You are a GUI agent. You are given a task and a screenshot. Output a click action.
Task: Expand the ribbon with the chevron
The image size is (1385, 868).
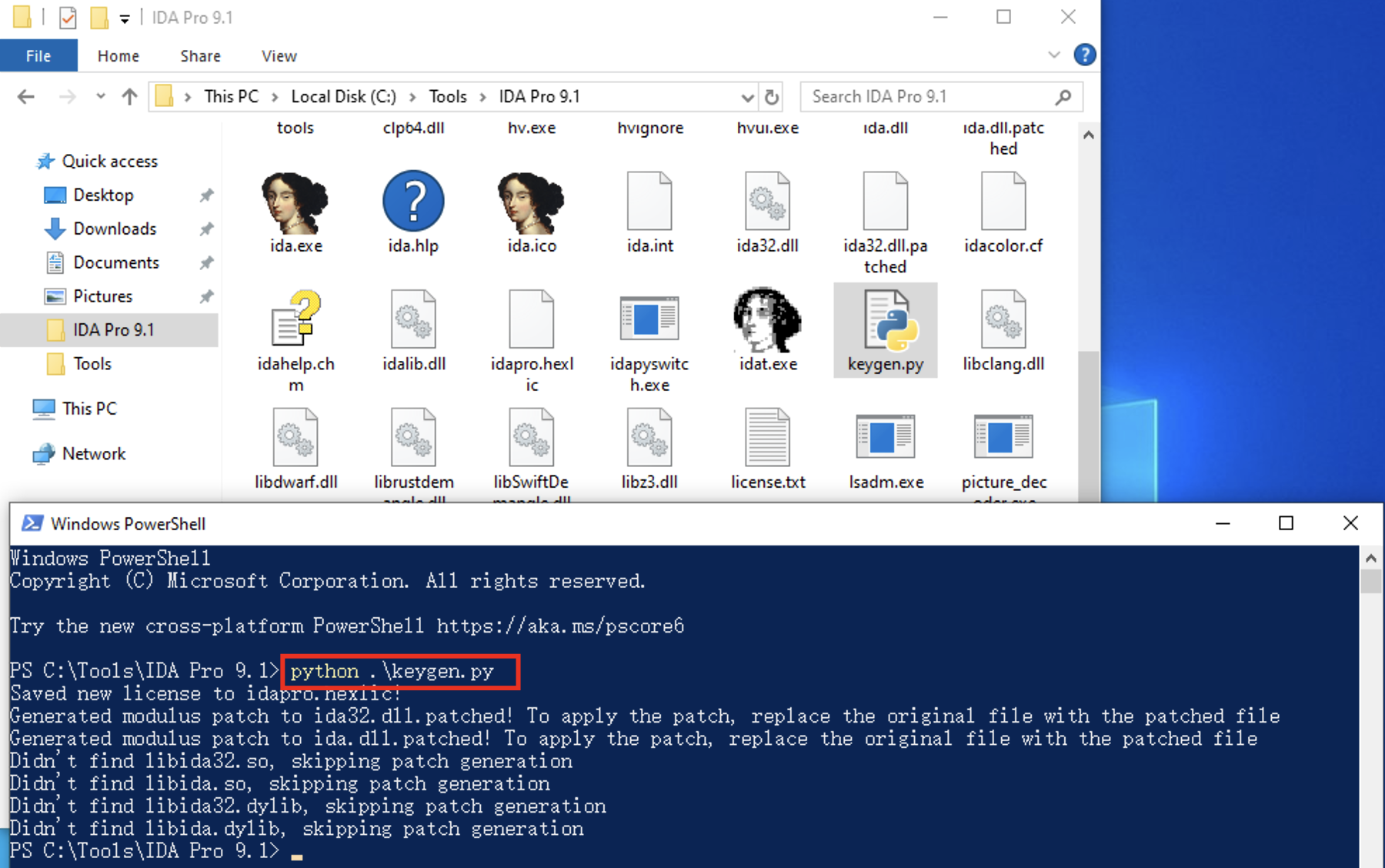coord(1054,55)
